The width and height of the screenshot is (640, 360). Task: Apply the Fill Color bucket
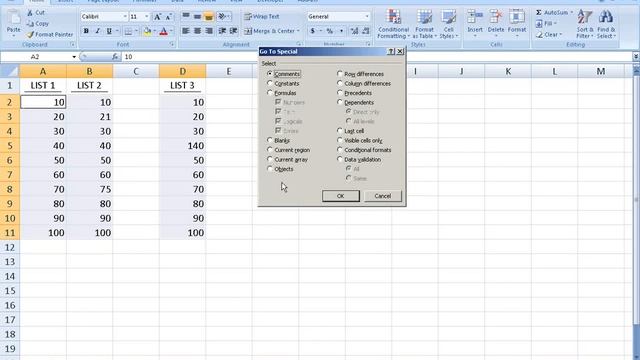click(147, 31)
